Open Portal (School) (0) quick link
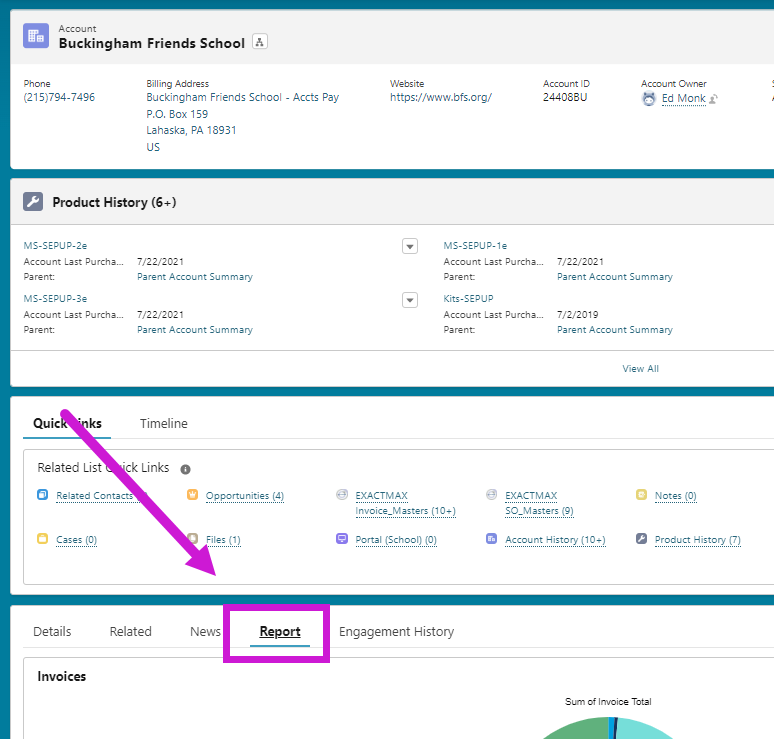Screen dimensions: 774x739 point(396,540)
